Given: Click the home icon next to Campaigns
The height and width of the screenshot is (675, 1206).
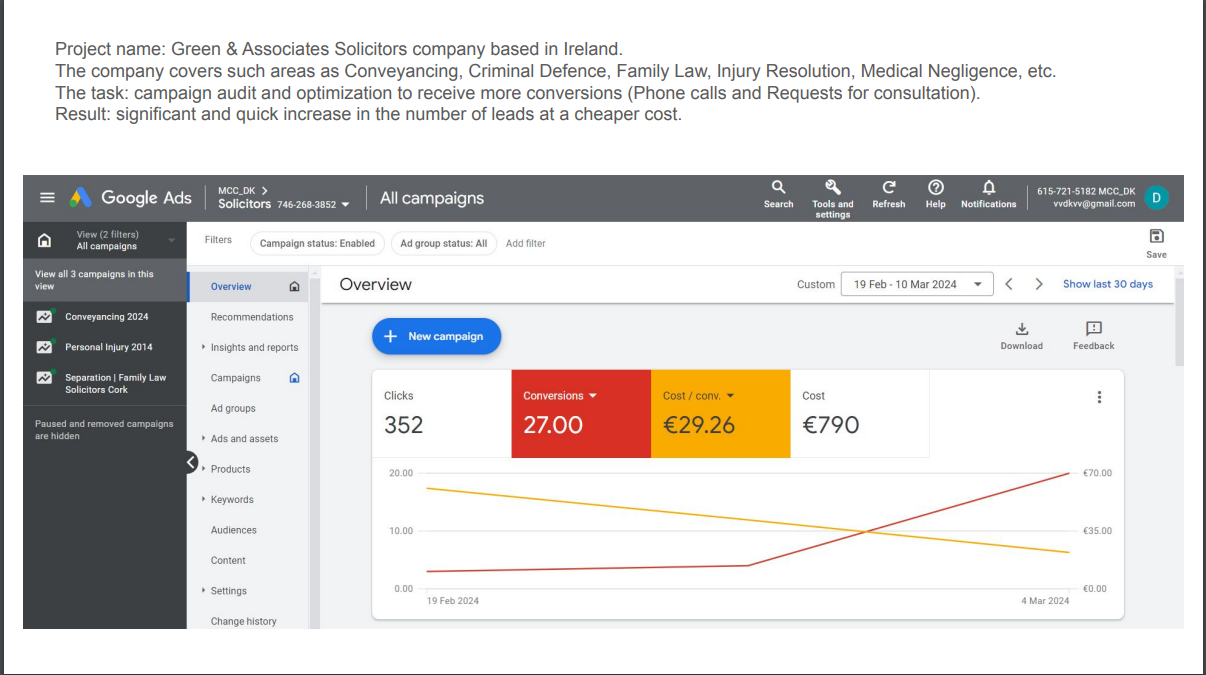Looking at the screenshot, I should click(x=294, y=378).
